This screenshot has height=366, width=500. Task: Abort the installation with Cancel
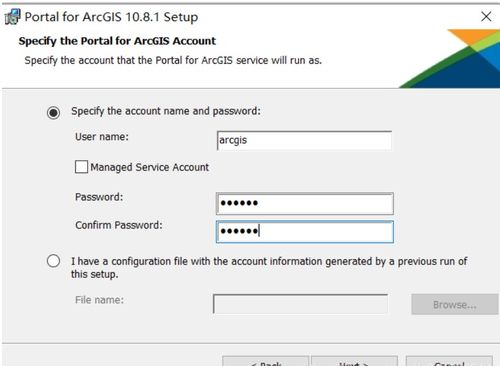click(449, 361)
